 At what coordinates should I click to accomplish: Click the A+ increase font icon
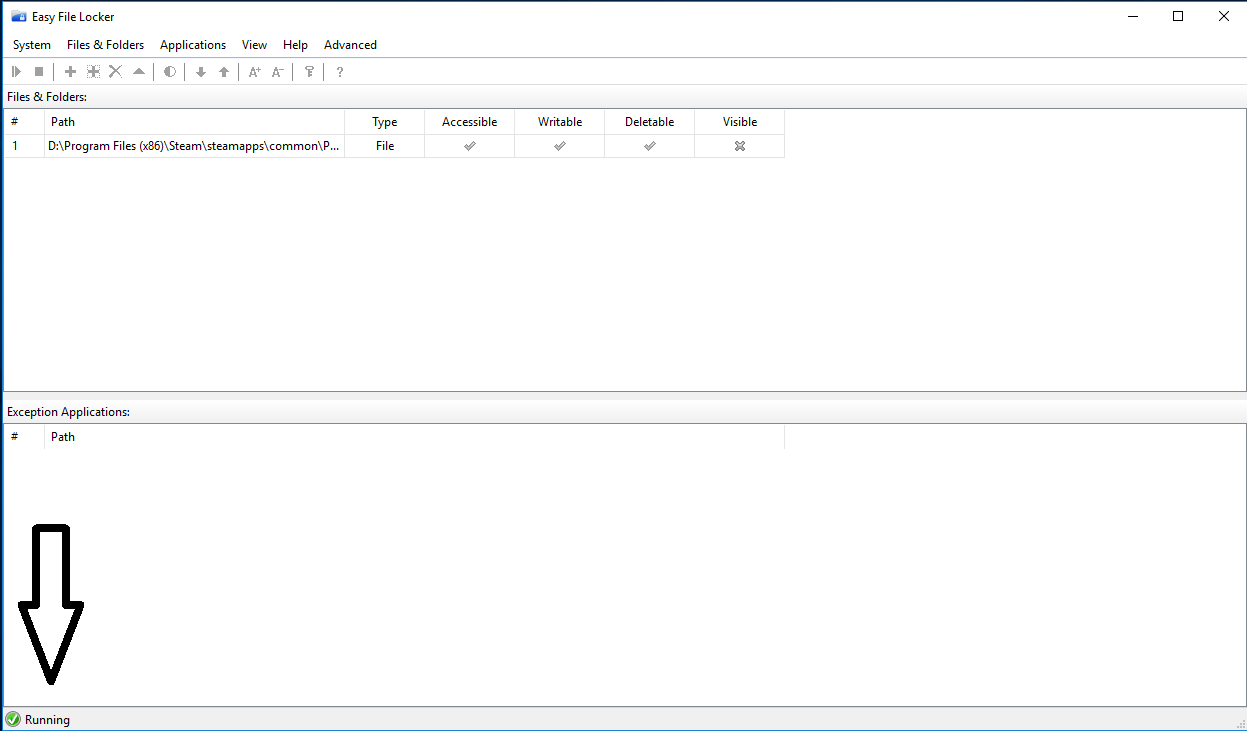[x=255, y=72]
